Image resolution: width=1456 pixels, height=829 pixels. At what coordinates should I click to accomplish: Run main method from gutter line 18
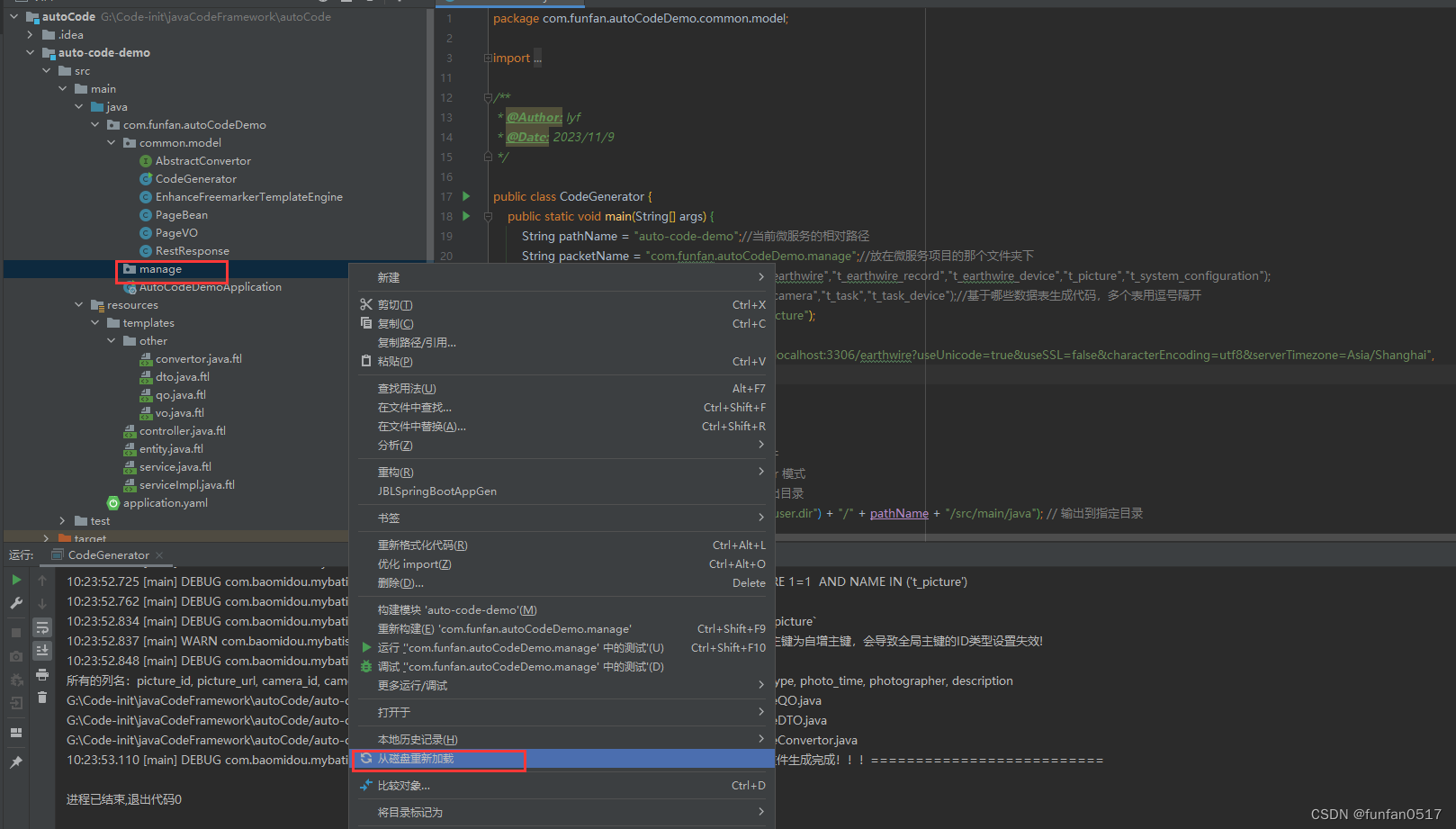(466, 216)
